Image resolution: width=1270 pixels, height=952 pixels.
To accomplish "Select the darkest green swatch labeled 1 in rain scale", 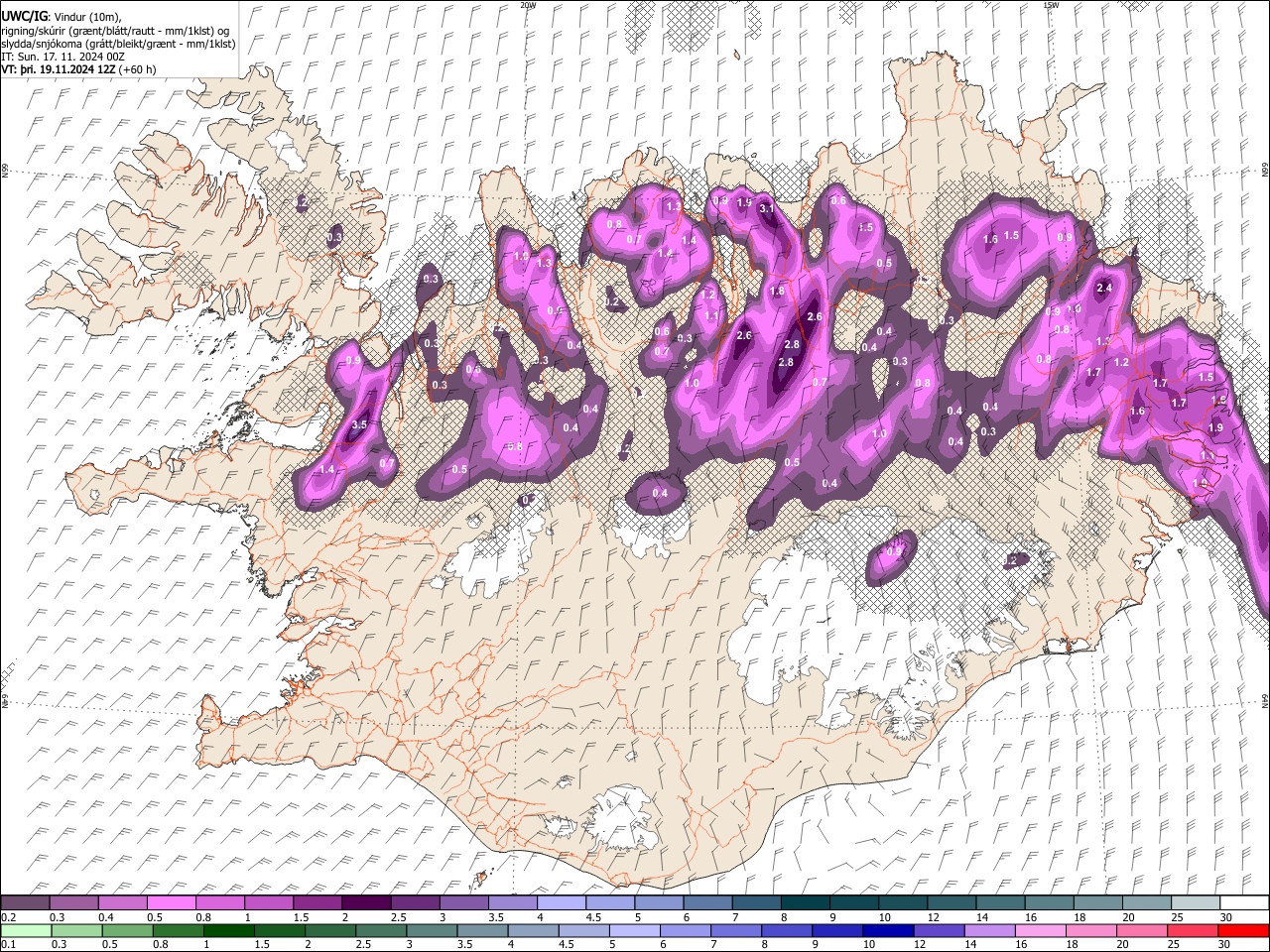I will 228,930.
